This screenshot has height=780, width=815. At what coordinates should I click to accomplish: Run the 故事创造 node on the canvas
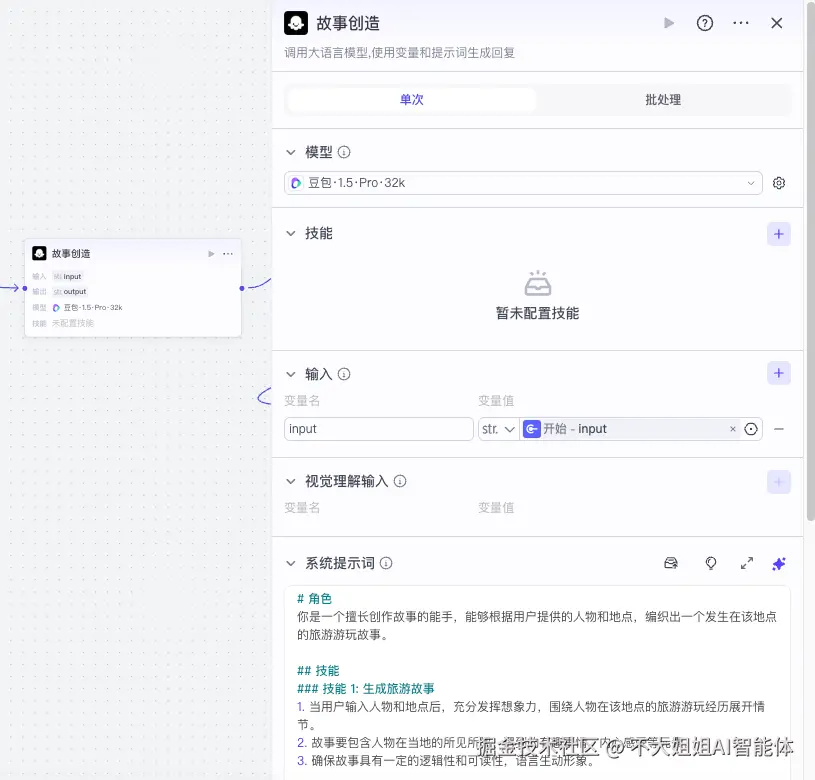(209, 253)
